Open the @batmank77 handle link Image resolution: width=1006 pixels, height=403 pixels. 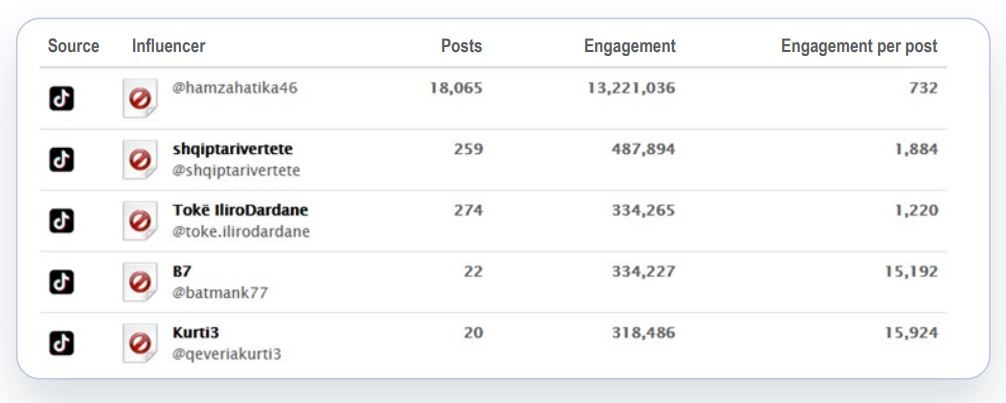(220, 293)
